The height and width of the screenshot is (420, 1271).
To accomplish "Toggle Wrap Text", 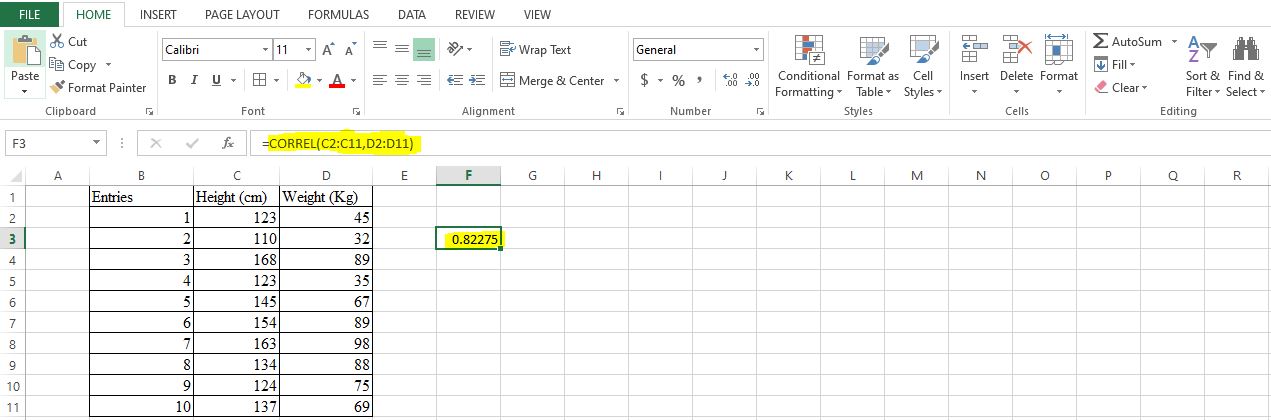I will point(535,49).
